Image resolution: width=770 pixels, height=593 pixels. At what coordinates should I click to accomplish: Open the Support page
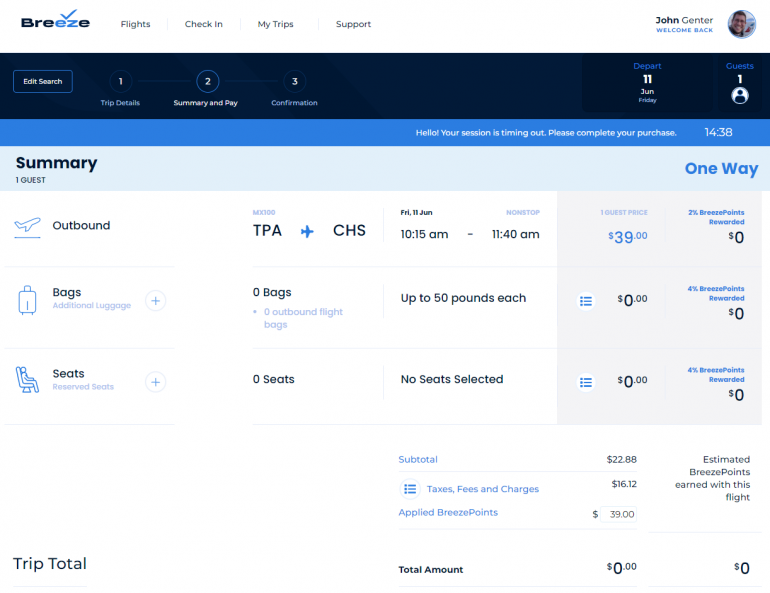pos(353,24)
